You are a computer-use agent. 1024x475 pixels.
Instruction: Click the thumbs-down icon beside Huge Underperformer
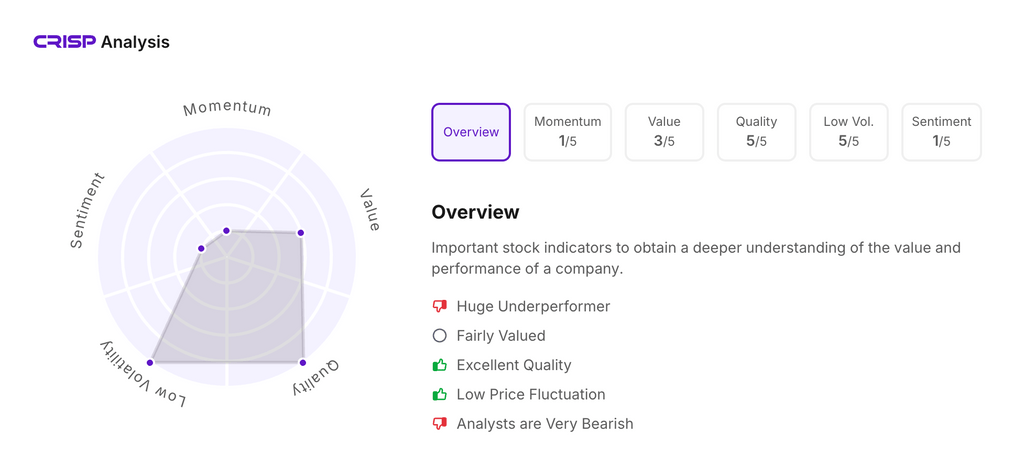pos(439,306)
